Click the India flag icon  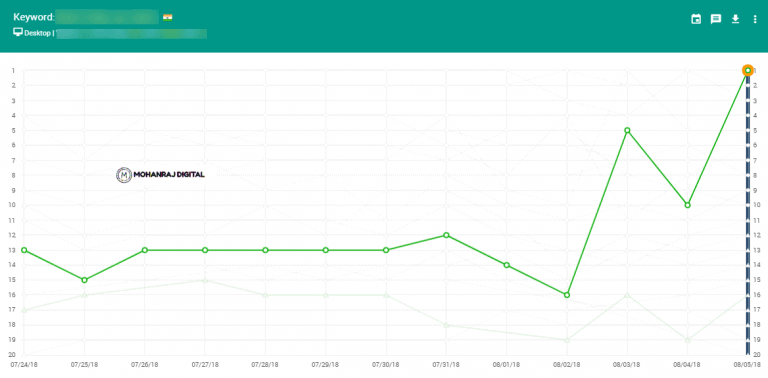[x=168, y=18]
